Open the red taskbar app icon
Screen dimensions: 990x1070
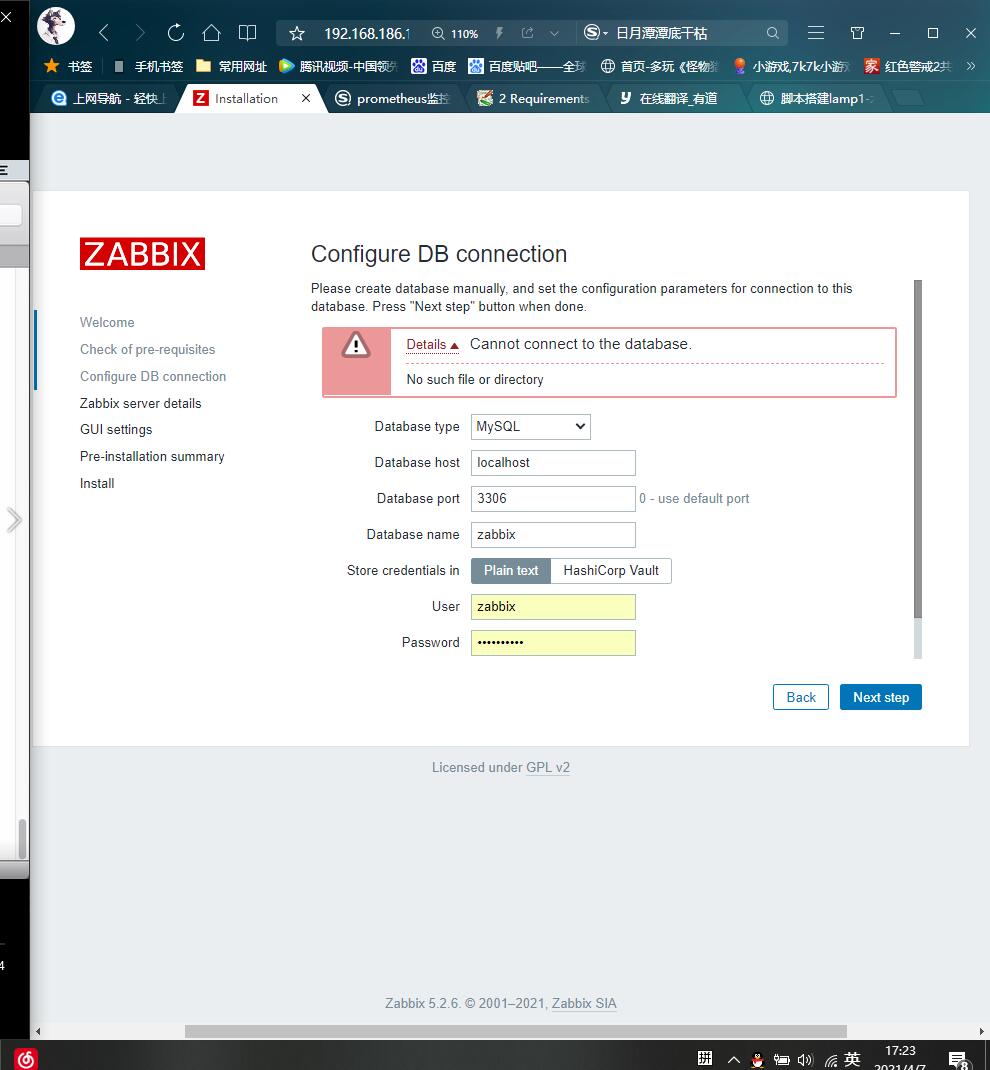pos(25,1058)
